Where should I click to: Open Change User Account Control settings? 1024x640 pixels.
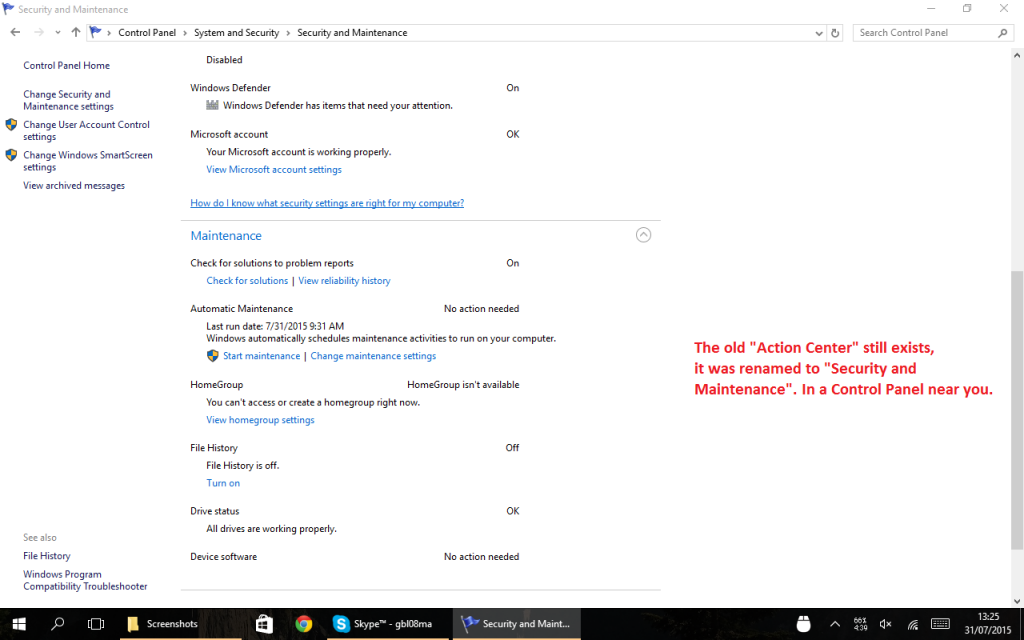click(86, 131)
